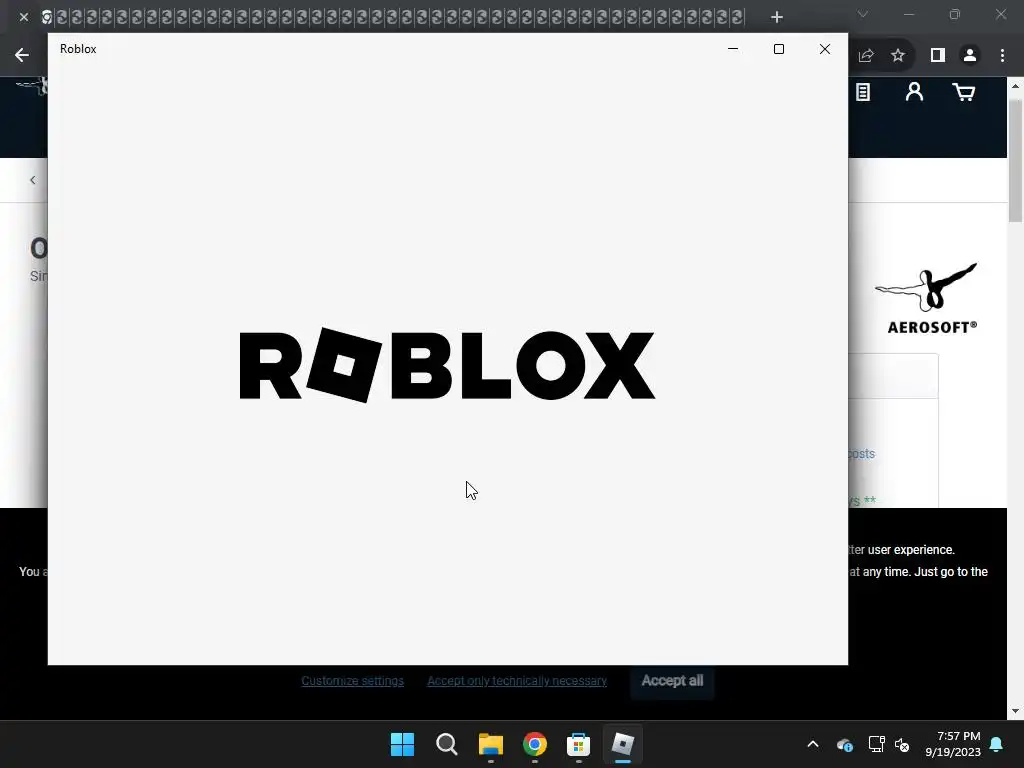Open the OneDrive tray icon
The height and width of the screenshot is (768, 1024).
pyautogui.click(x=844, y=744)
